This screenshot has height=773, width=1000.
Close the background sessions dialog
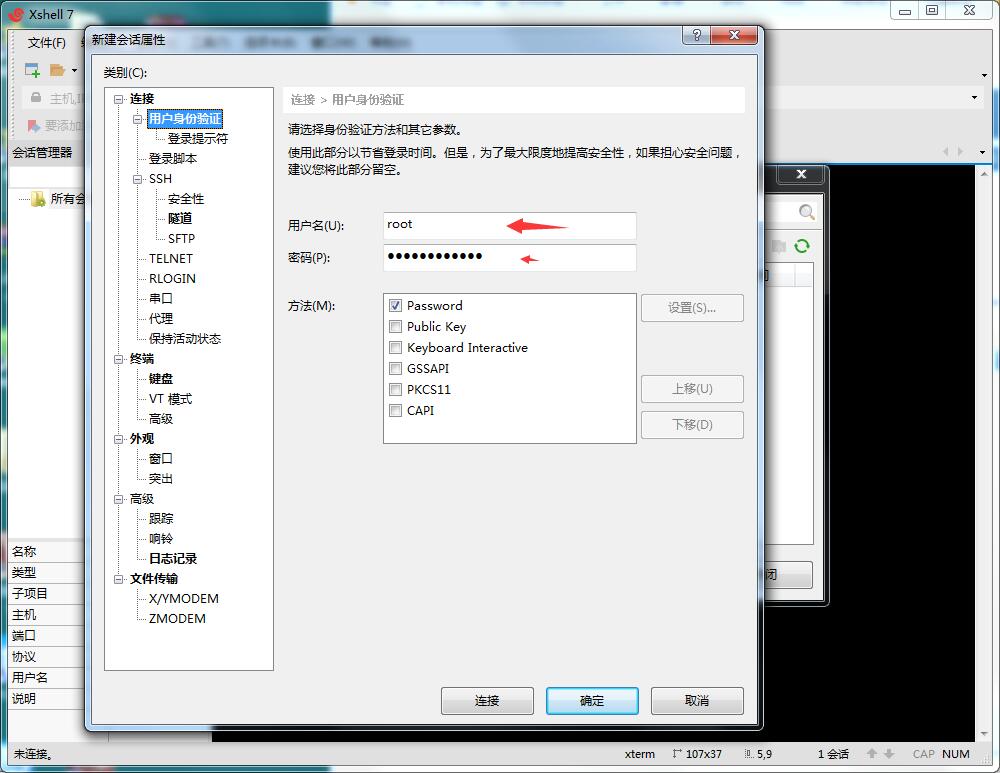coord(802,174)
